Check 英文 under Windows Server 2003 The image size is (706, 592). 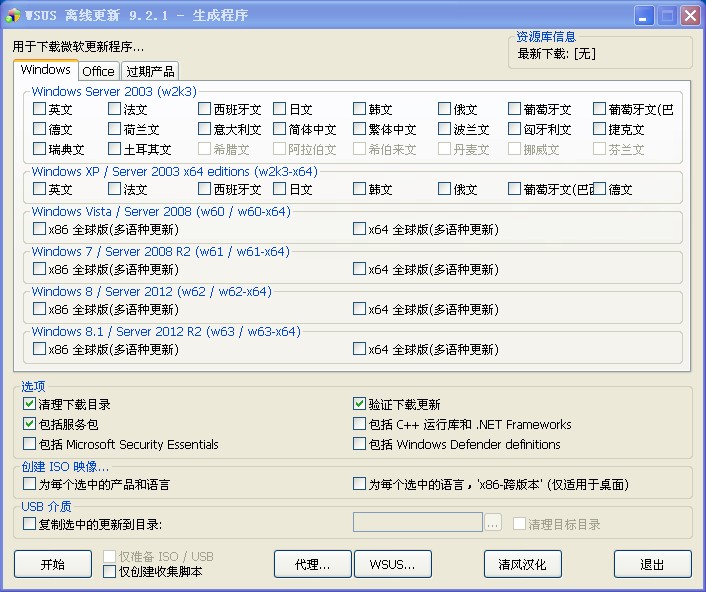pos(40,108)
